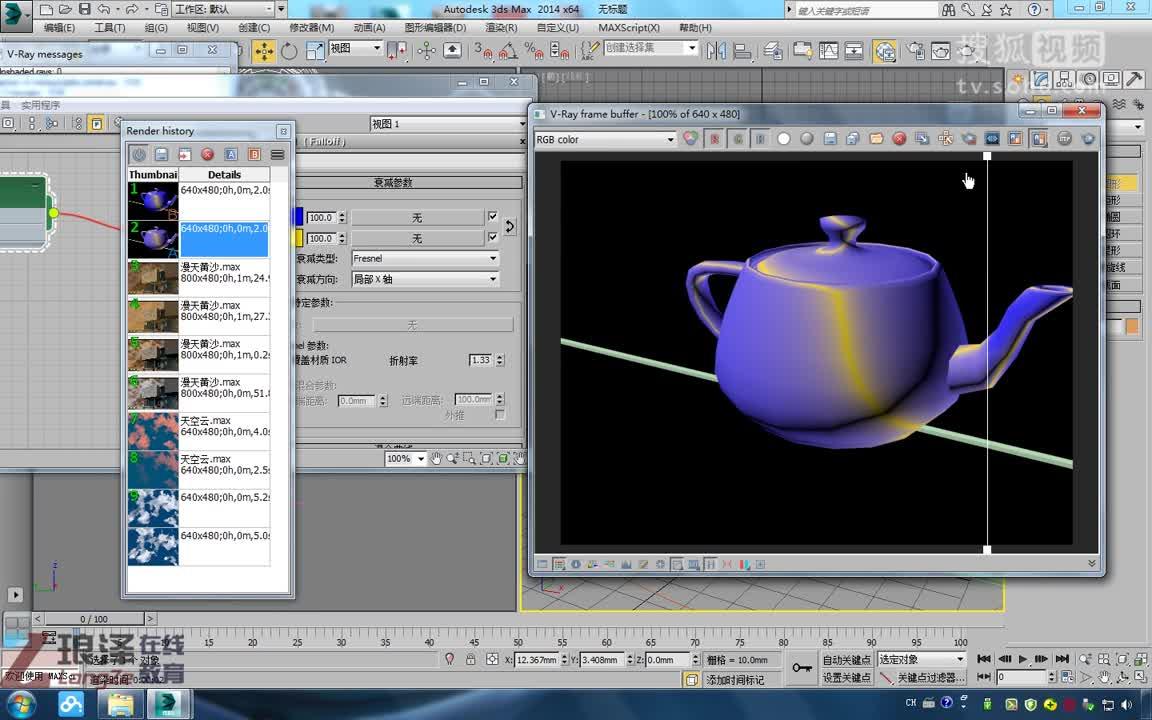The image size is (1152, 720).
Task: Toggle the red channel in V-Ray frame buffer
Action: (x=714, y=138)
